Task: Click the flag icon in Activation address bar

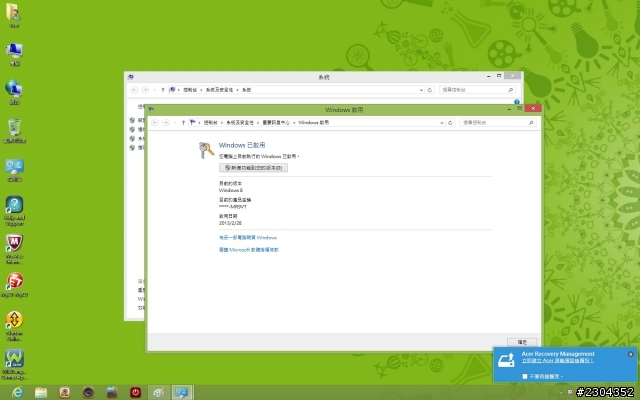Action: [x=193, y=122]
